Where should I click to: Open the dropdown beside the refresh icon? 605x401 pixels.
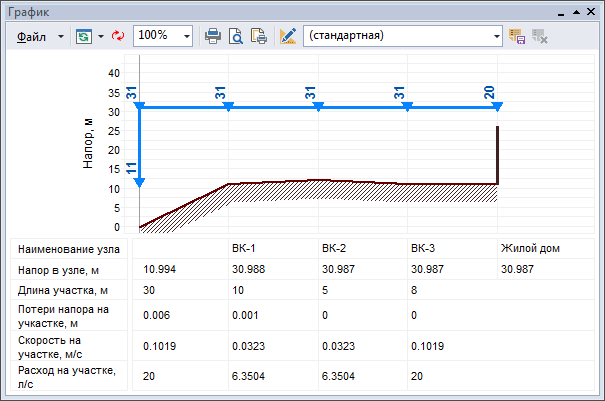[x=101, y=35]
